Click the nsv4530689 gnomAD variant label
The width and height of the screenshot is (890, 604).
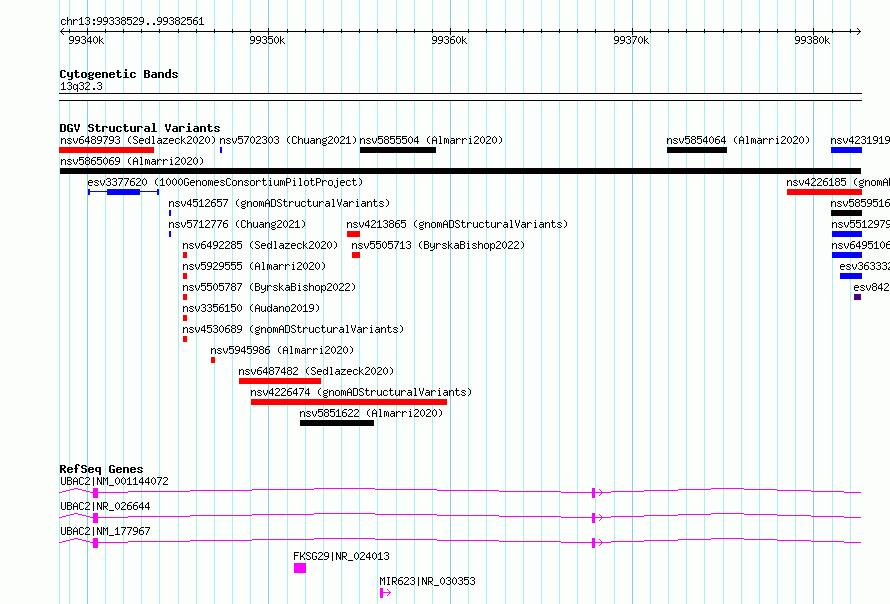pyautogui.click(x=293, y=329)
